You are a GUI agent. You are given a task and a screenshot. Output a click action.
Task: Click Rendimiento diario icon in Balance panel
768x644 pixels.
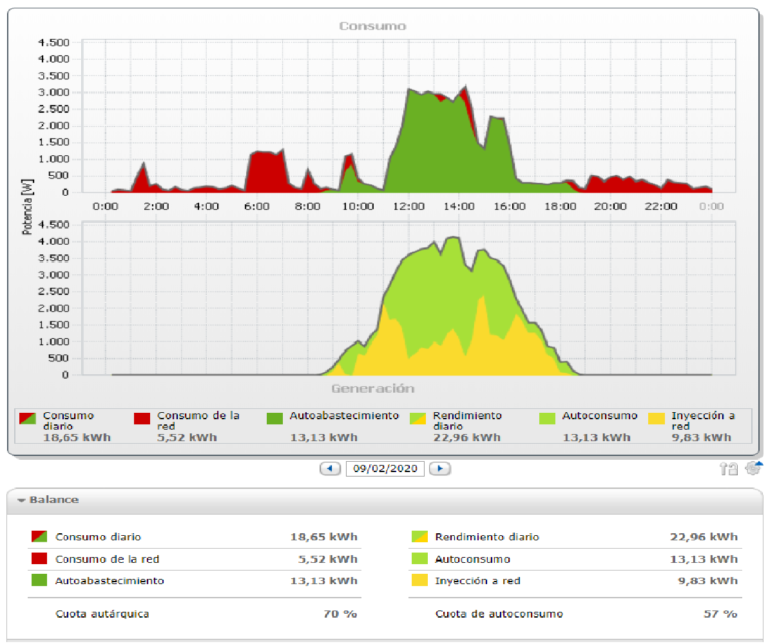coord(418,537)
